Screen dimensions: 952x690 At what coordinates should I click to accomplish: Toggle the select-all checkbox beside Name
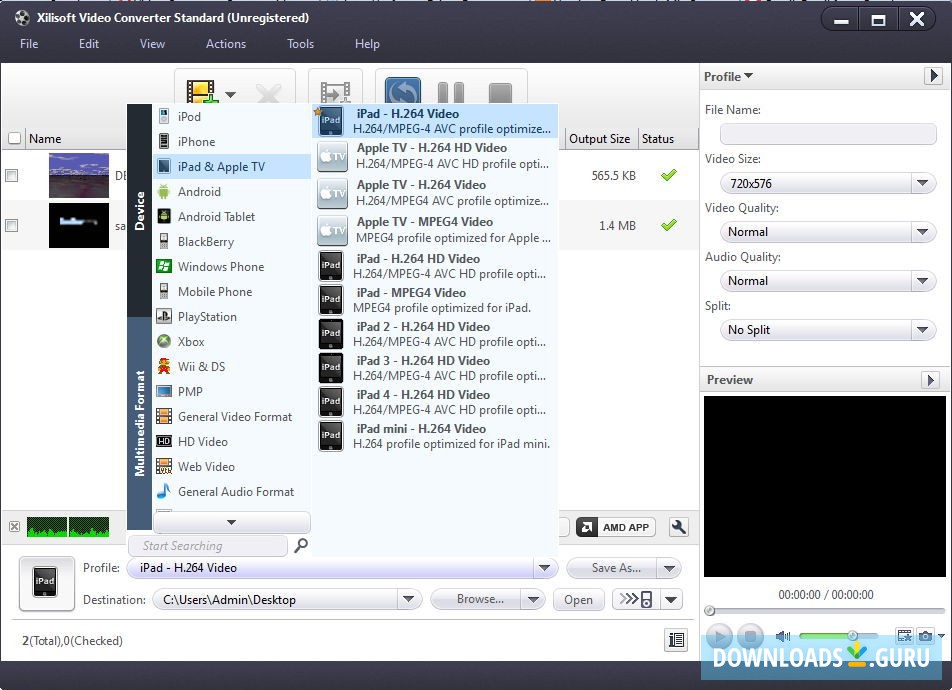pyautogui.click(x=15, y=138)
